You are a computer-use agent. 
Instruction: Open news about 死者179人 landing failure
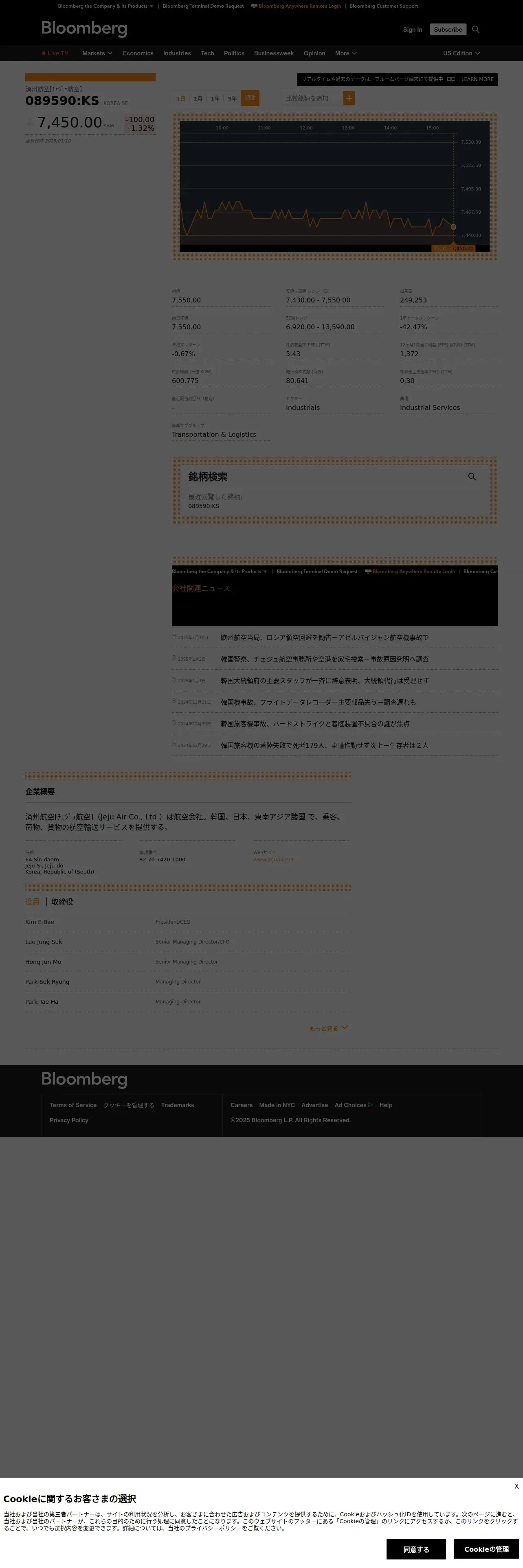coord(325,745)
